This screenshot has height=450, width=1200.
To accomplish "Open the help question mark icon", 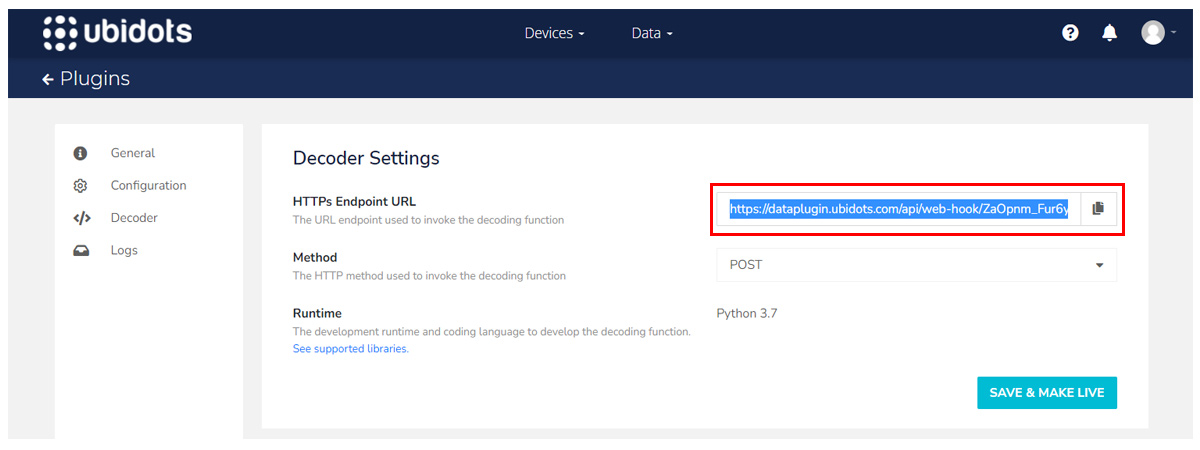I will (1070, 33).
